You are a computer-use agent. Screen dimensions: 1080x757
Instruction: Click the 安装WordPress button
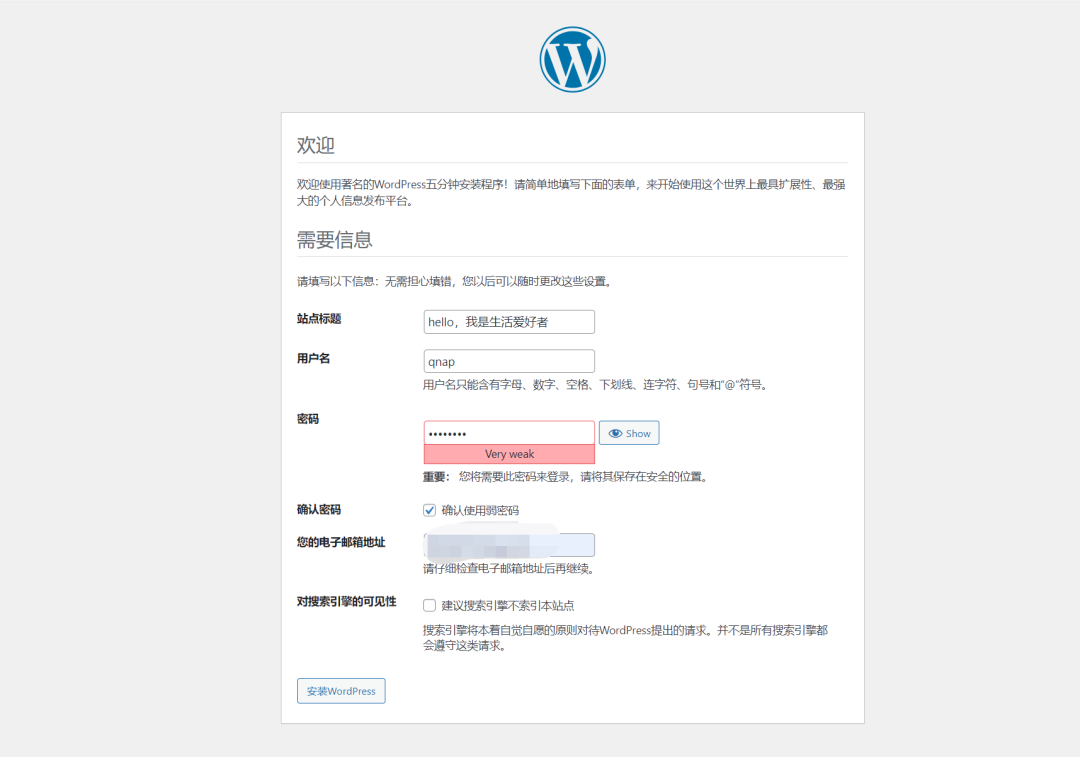click(x=341, y=691)
